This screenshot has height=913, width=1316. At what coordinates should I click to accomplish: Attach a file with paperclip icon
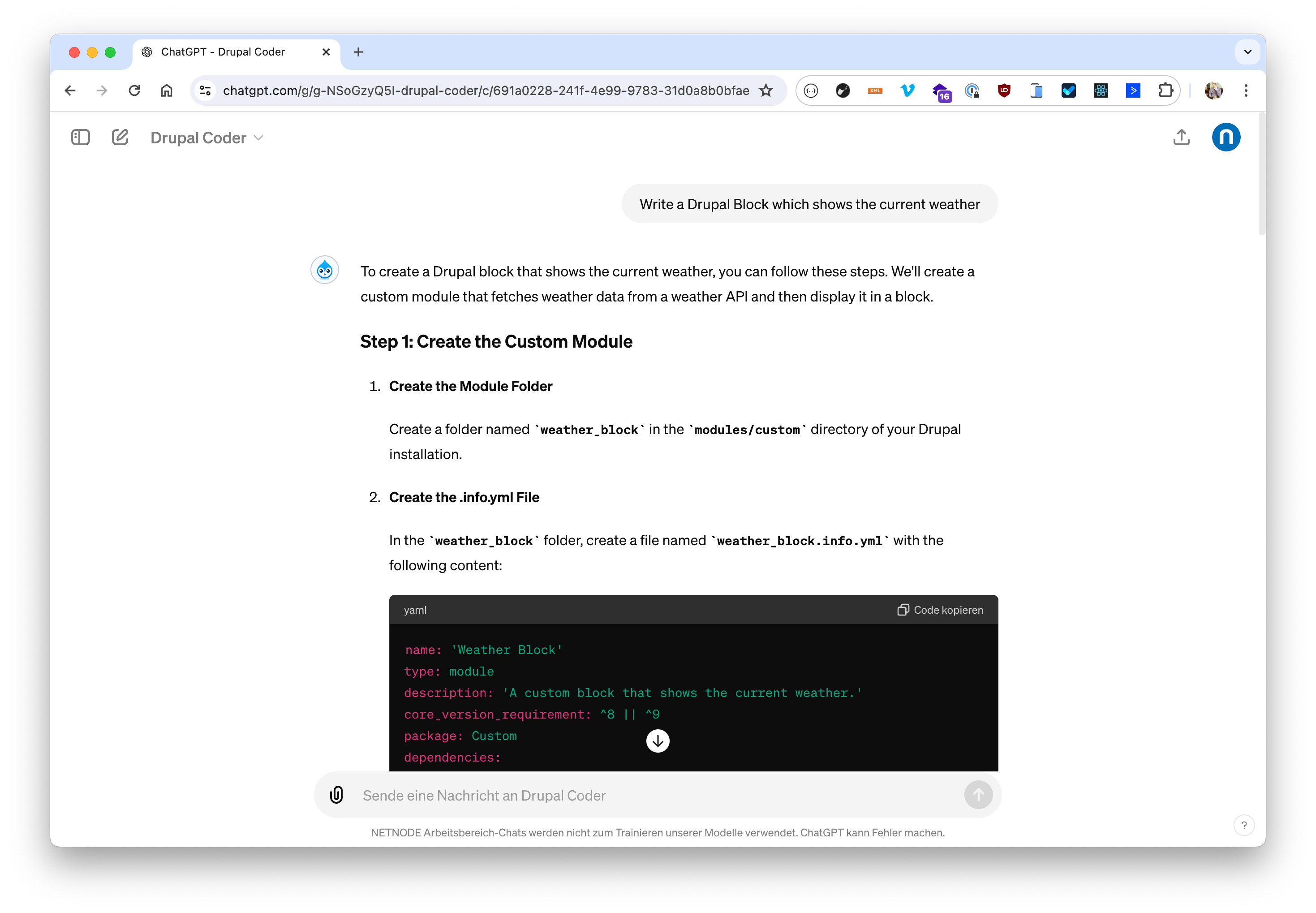tap(336, 795)
